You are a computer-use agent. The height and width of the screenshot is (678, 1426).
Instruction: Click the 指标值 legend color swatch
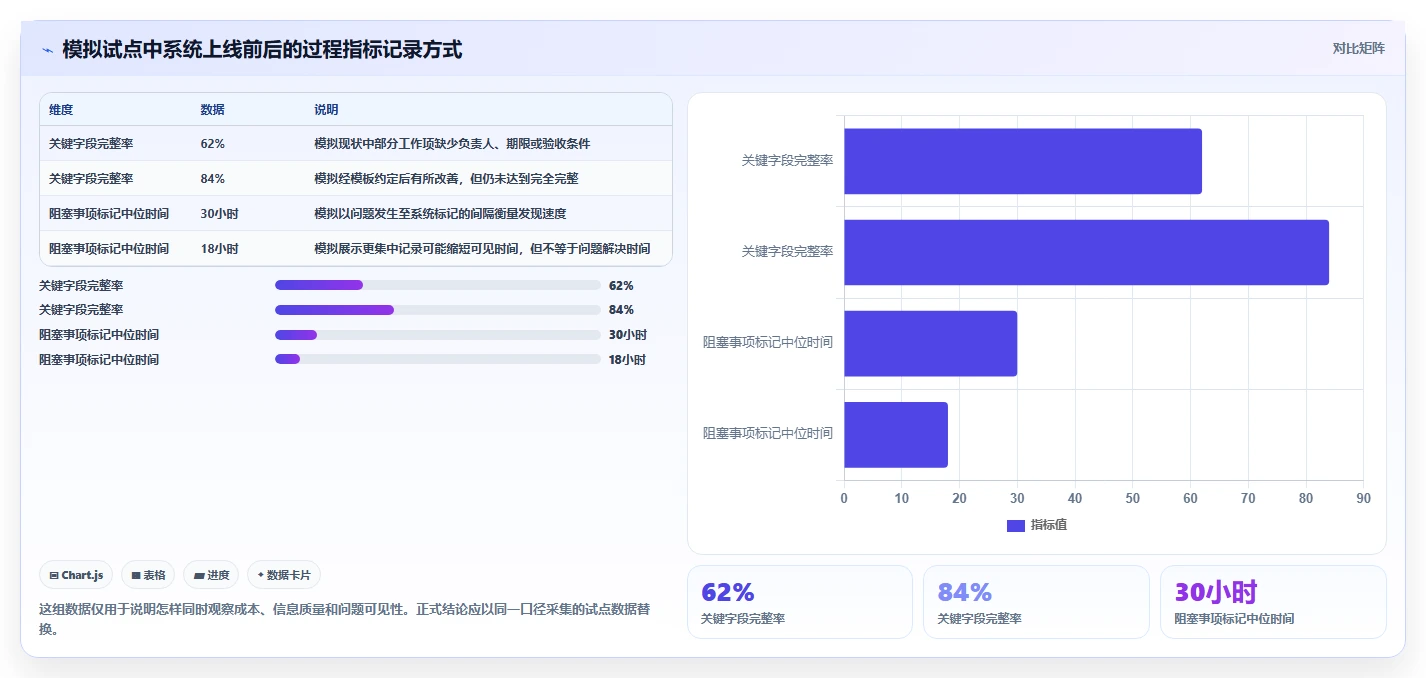point(1015,525)
